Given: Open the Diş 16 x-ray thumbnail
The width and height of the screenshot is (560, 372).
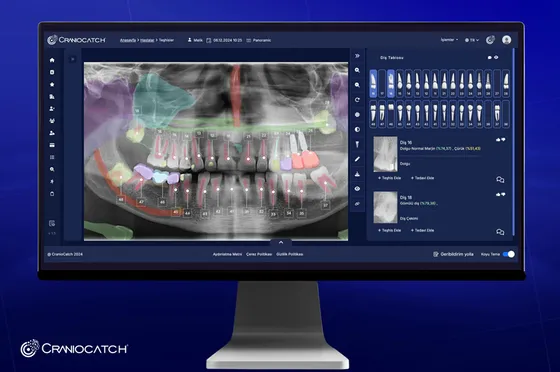Looking at the screenshot, I should 385,154.
